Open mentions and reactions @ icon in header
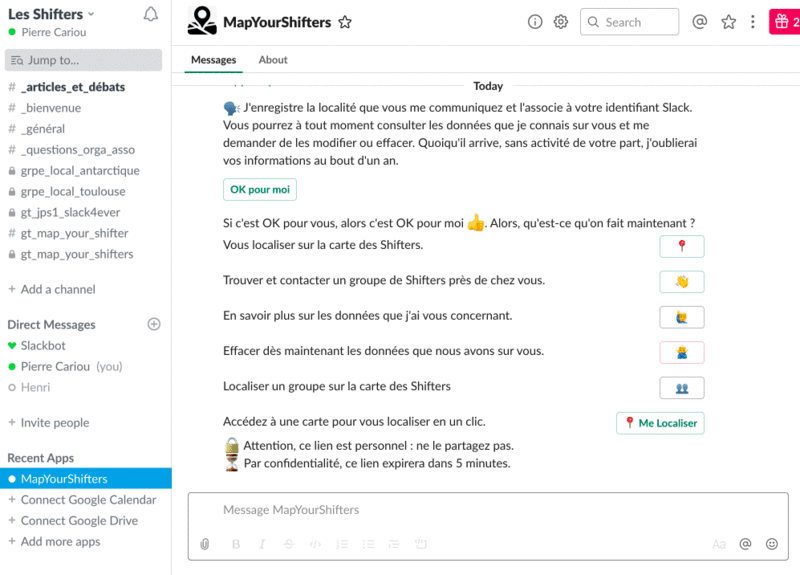The image size is (800, 575). click(x=700, y=22)
